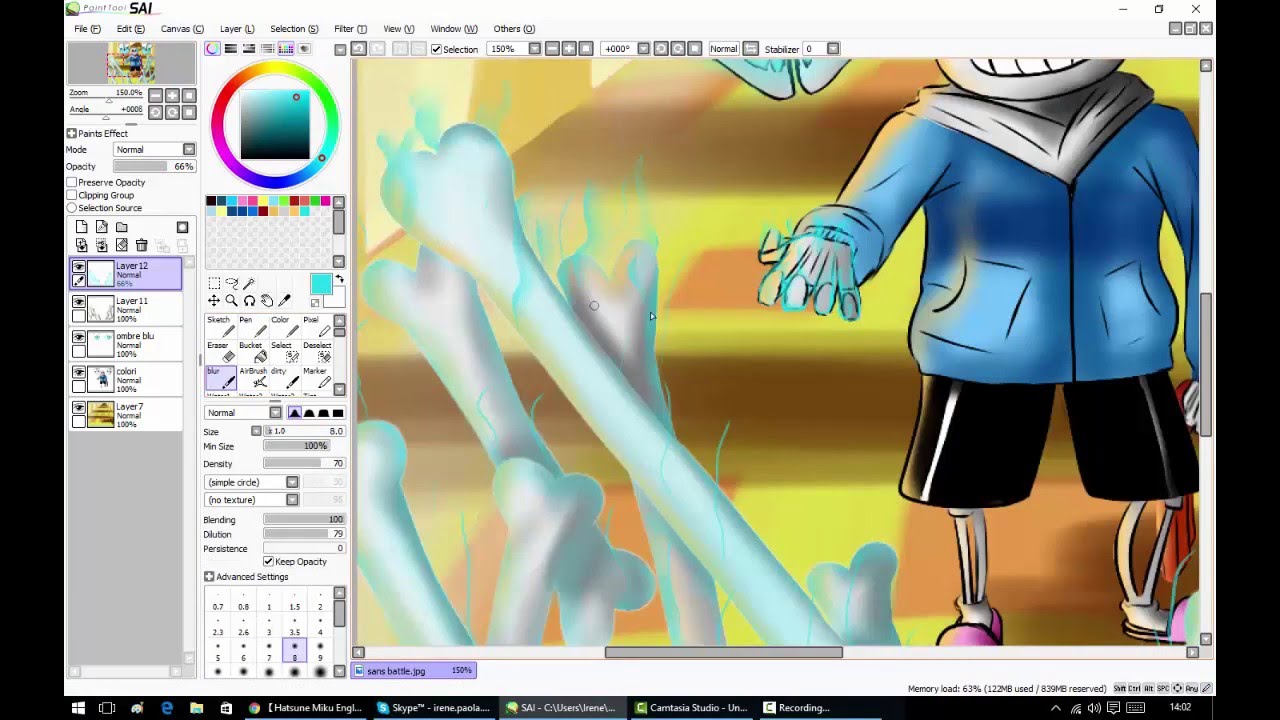Switch to sans battle.jpg canvas tab
This screenshot has width=1280, height=720.
tap(415, 671)
